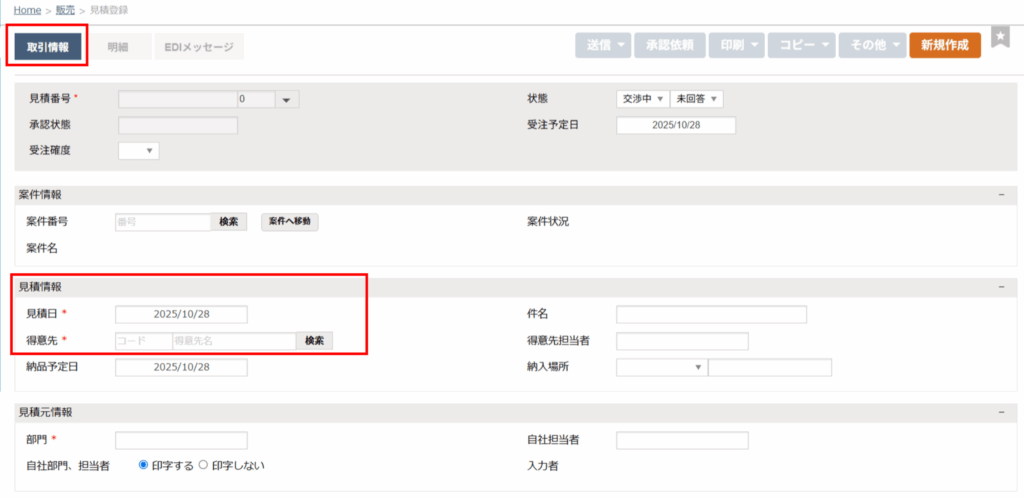
Task: Click 検索 next to 案件番号
Action: tap(227, 222)
